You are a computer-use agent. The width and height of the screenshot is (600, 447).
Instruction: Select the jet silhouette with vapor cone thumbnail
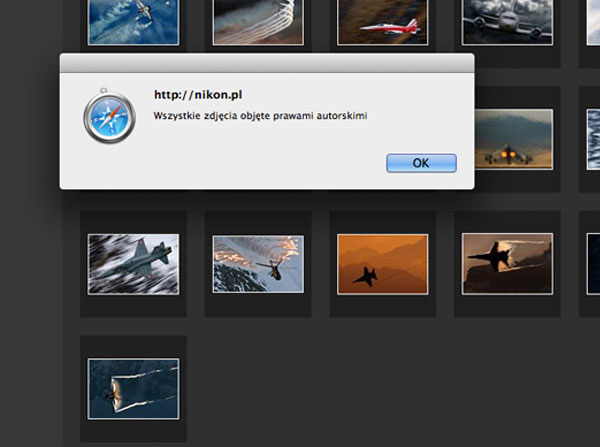pos(507,264)
